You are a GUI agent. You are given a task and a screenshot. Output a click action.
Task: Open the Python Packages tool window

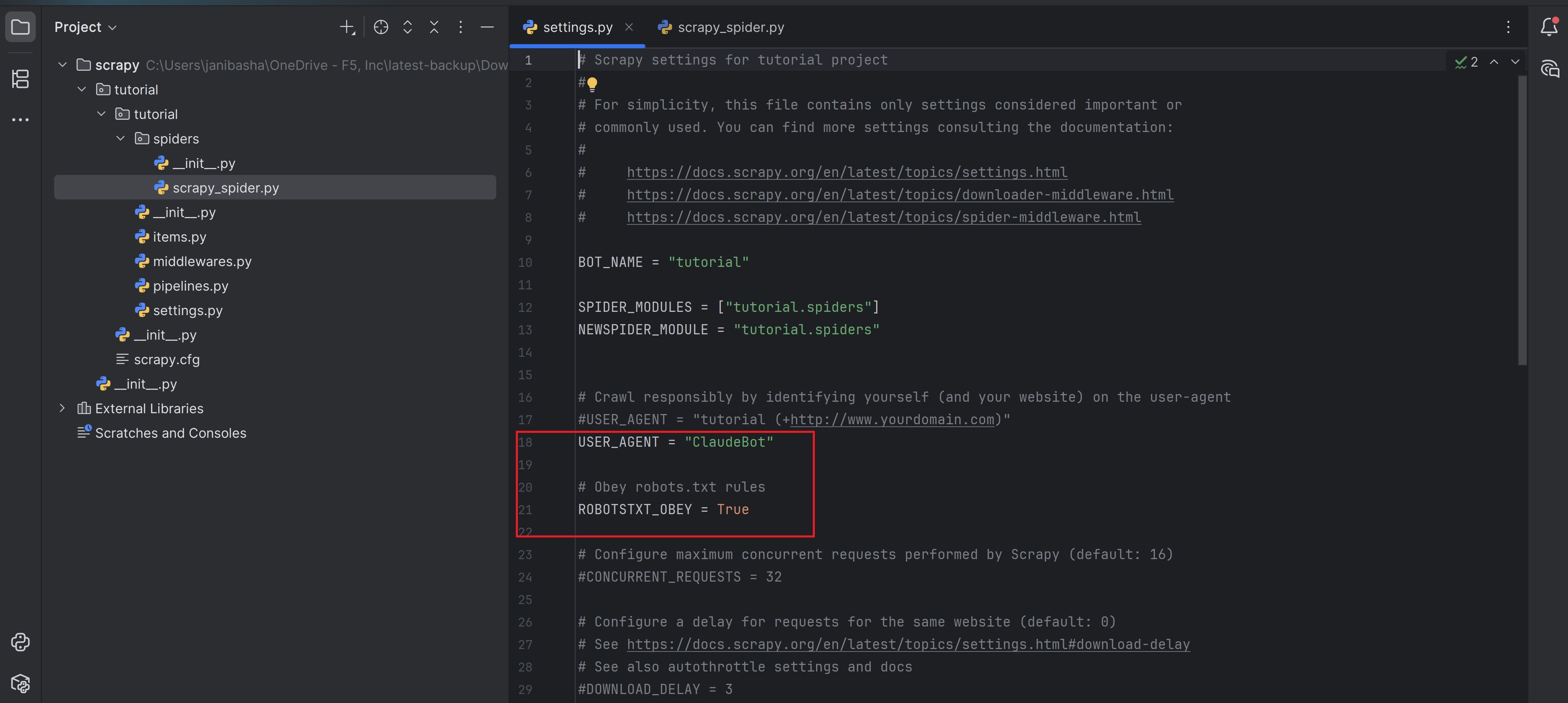20,683
